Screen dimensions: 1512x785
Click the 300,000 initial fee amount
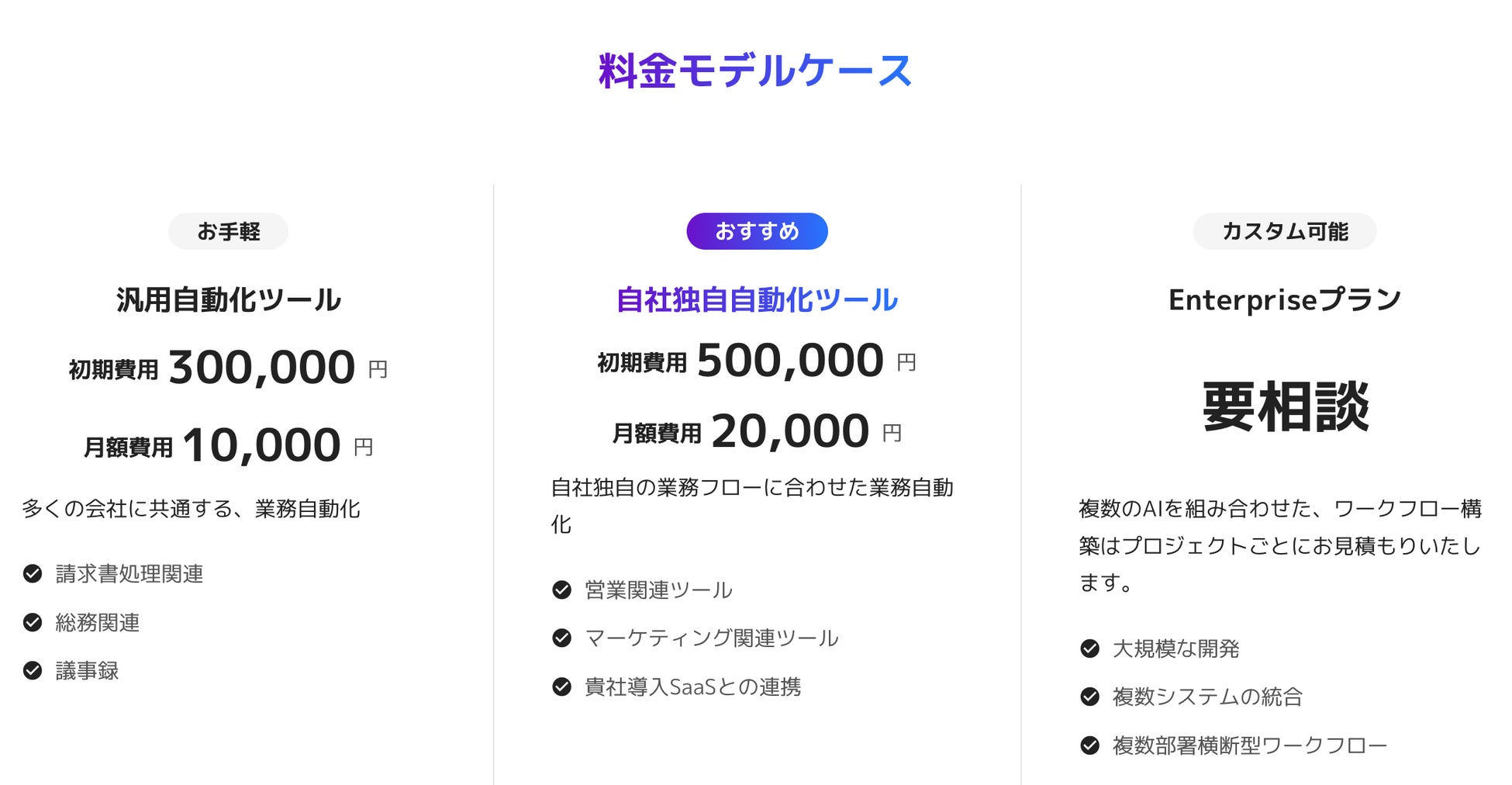click(261, 368)
